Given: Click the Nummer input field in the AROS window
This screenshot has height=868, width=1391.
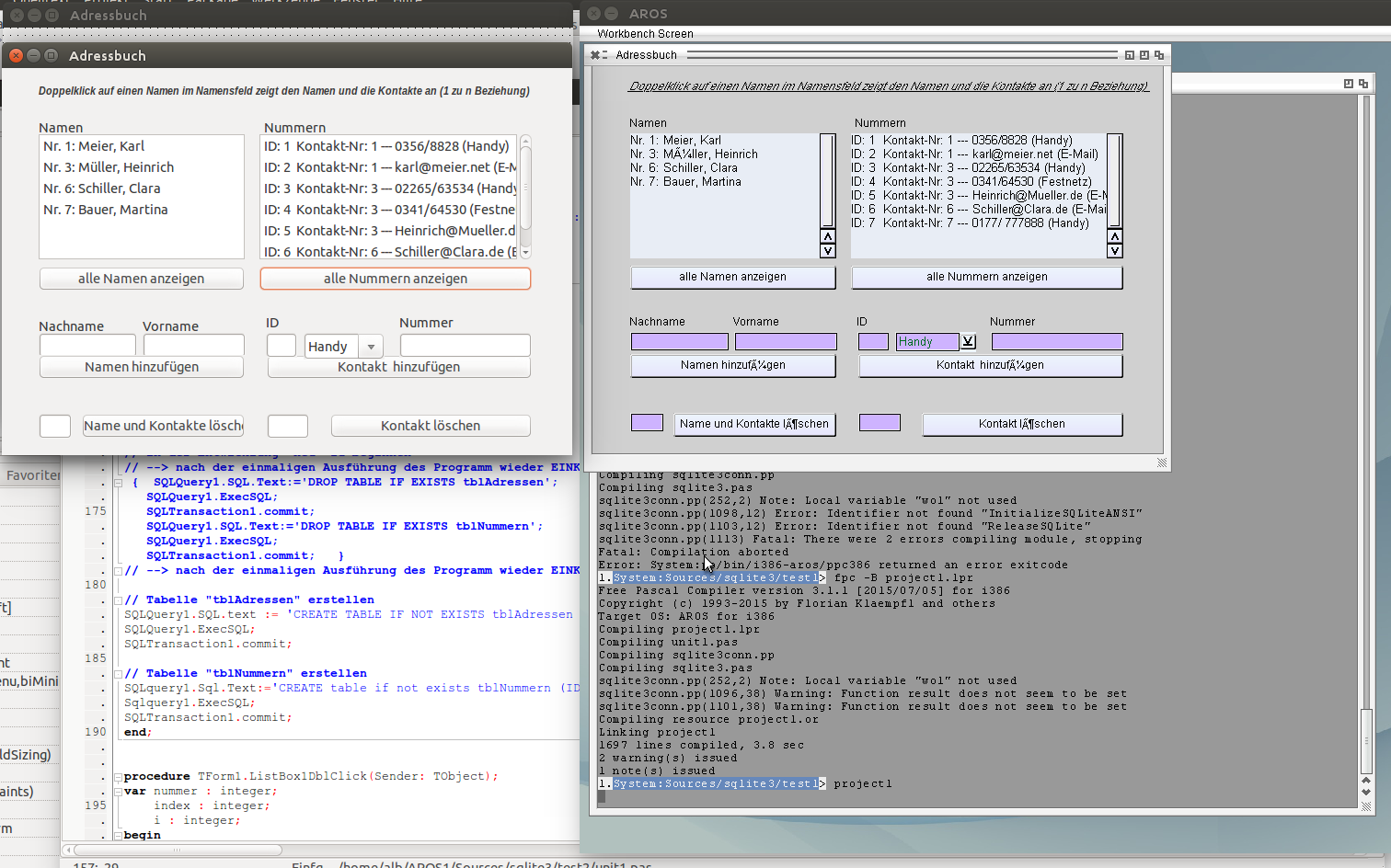Looking at the screenshot, I should (x=1057, y=341).
